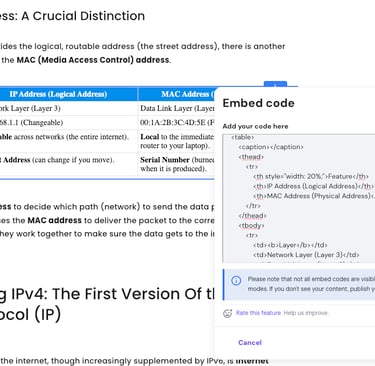Click the '<td>Network Layer (Layer 3)</td>' code line

tap(306, 255)
